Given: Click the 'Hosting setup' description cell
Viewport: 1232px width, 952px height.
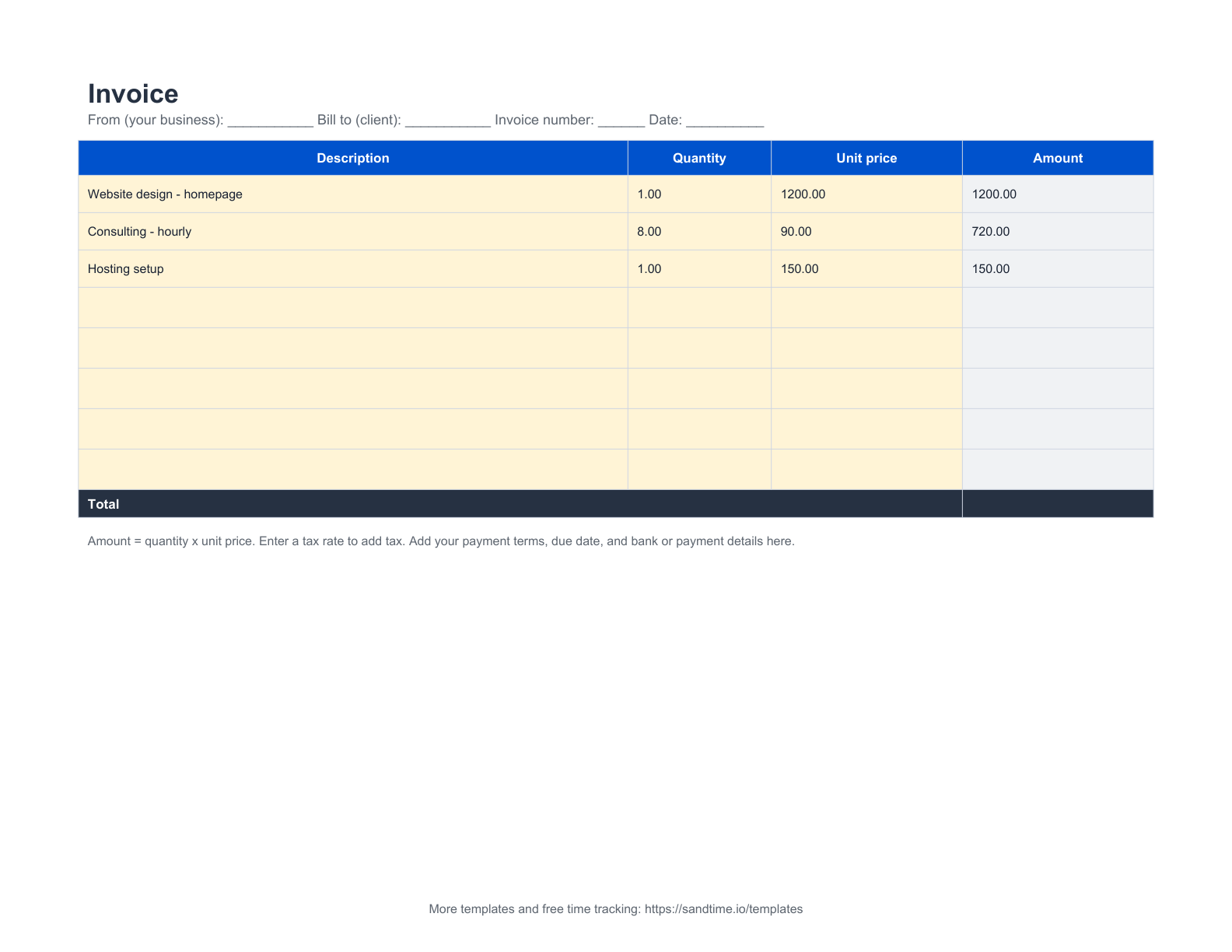Looking at the screenshot, I should 353,269.
